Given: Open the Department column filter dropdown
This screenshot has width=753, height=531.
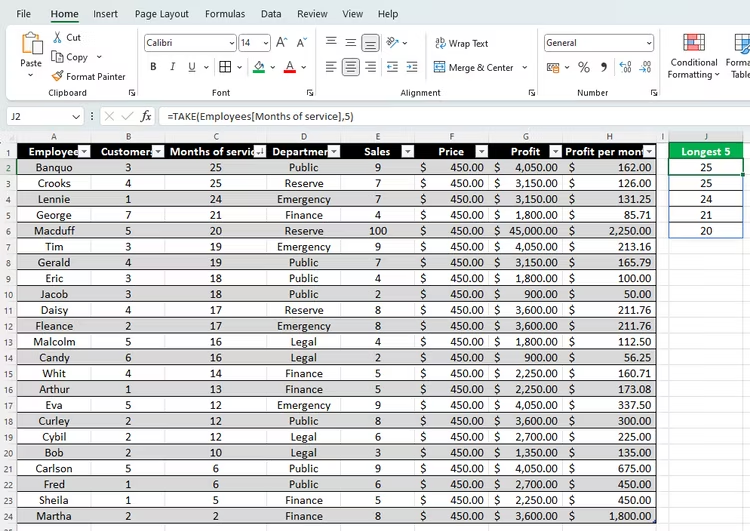Looking at the screenshot, I should (x=334, y=152).
